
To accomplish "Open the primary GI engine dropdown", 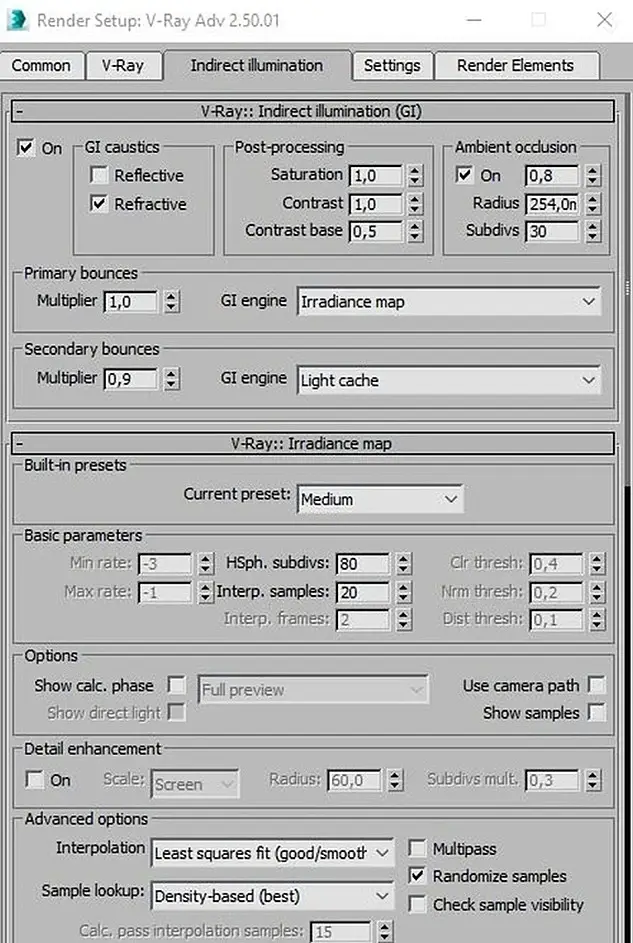I will coord(449,301).
